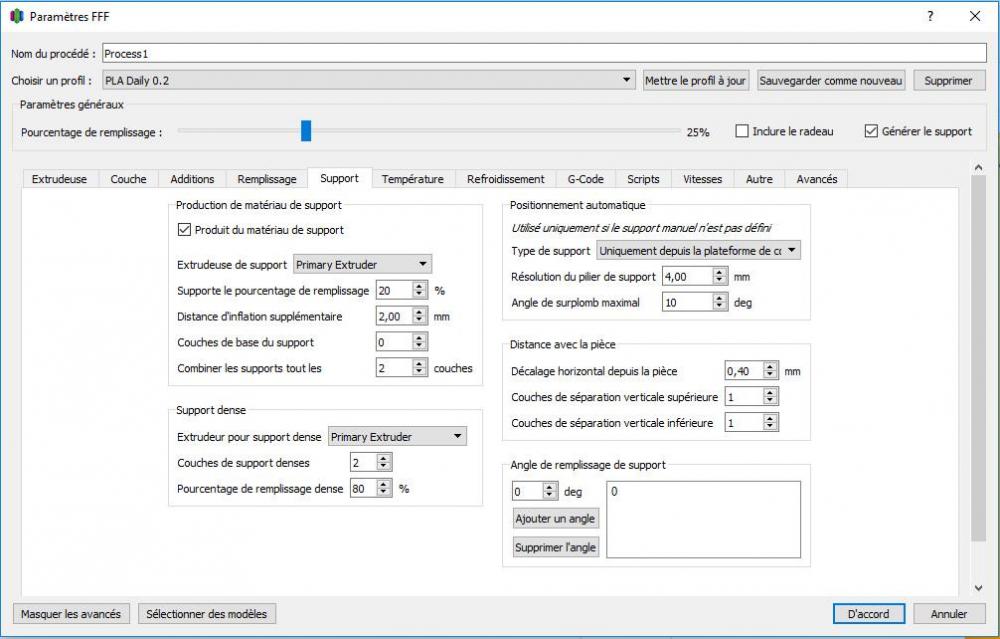Click Mettre le profil à jour button
Image resolution: width=1000 pixels, height=639 pixels.
[695, 80]
